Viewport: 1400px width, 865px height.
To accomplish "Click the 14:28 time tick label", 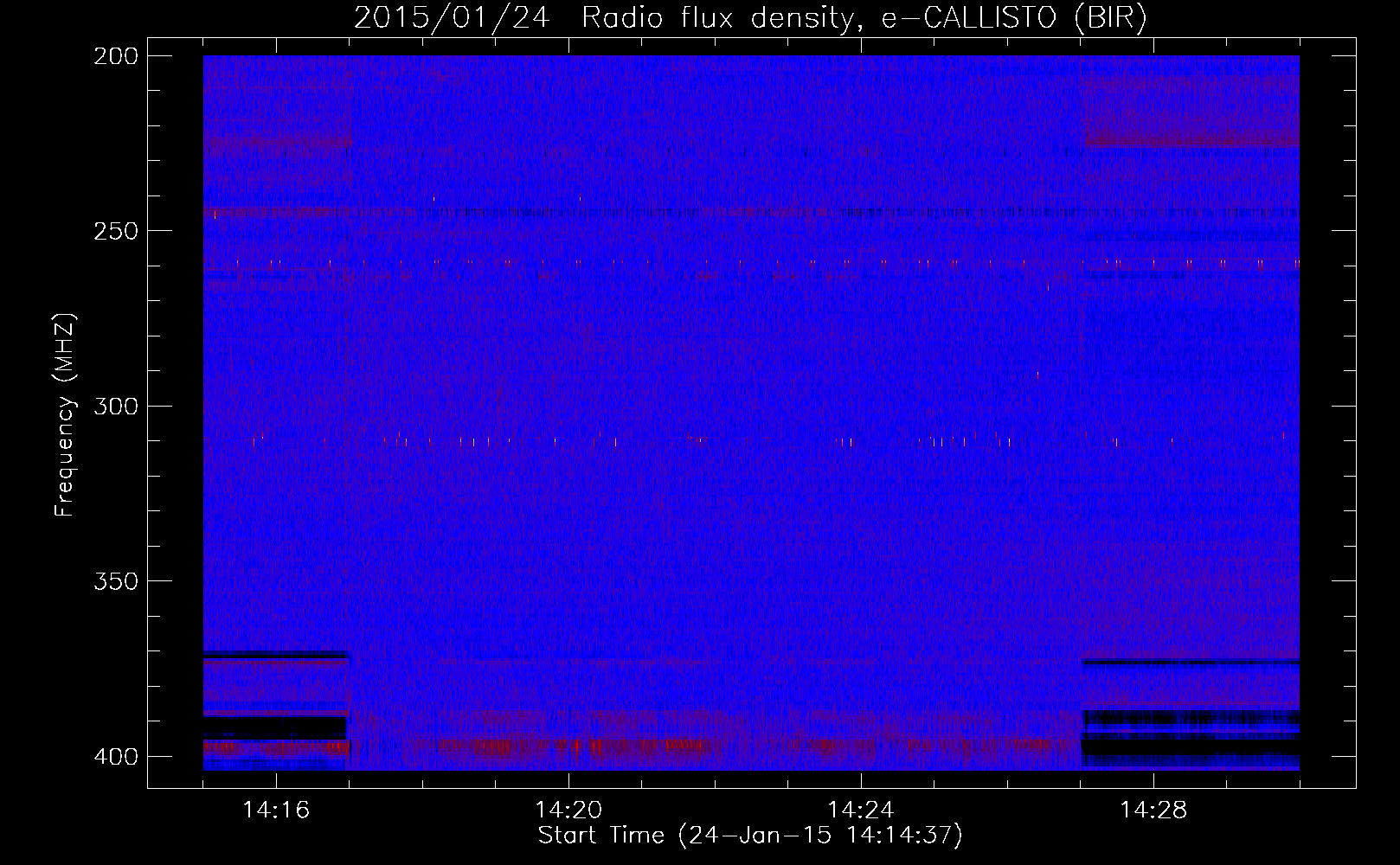I will pyautogui.click(x=1153, y=810).
